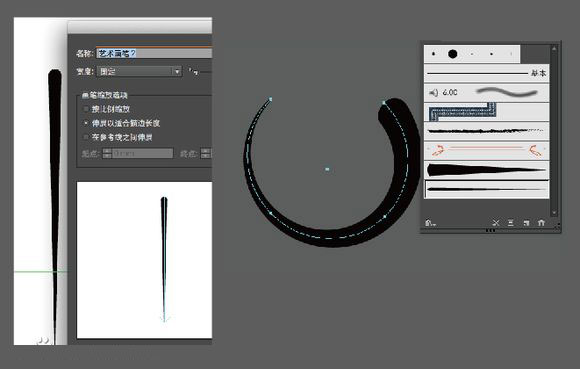Viewport: 580px width, 369px height.
Task: Open options of selected object icon
Action: (511, 223)
